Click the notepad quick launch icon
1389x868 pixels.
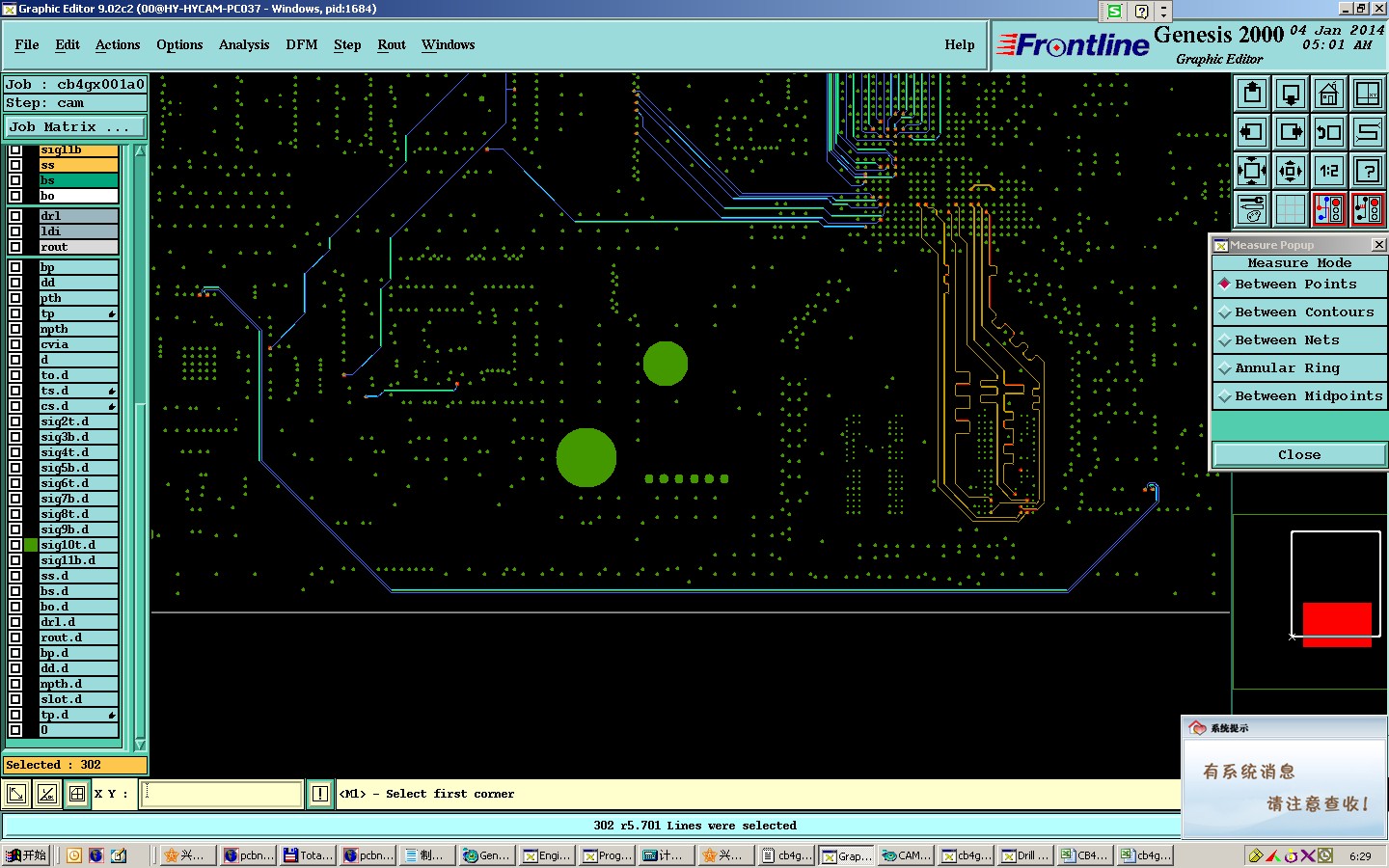point(119,855)
